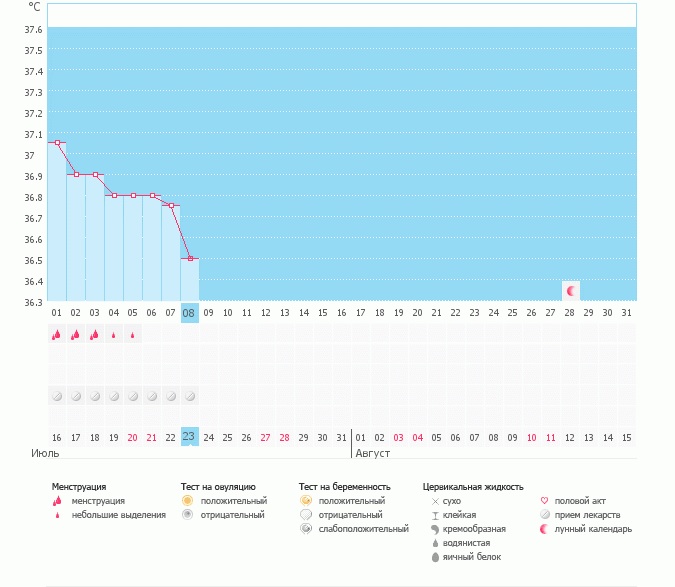Click the small spotting drop under day 05

pos(133,336)
